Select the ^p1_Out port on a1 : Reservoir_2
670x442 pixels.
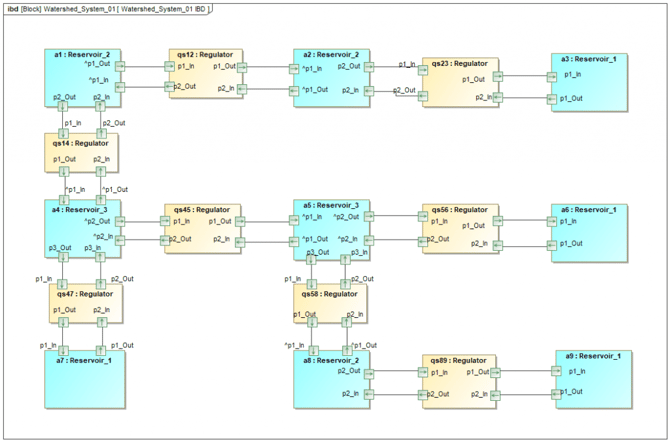(120, 66)
